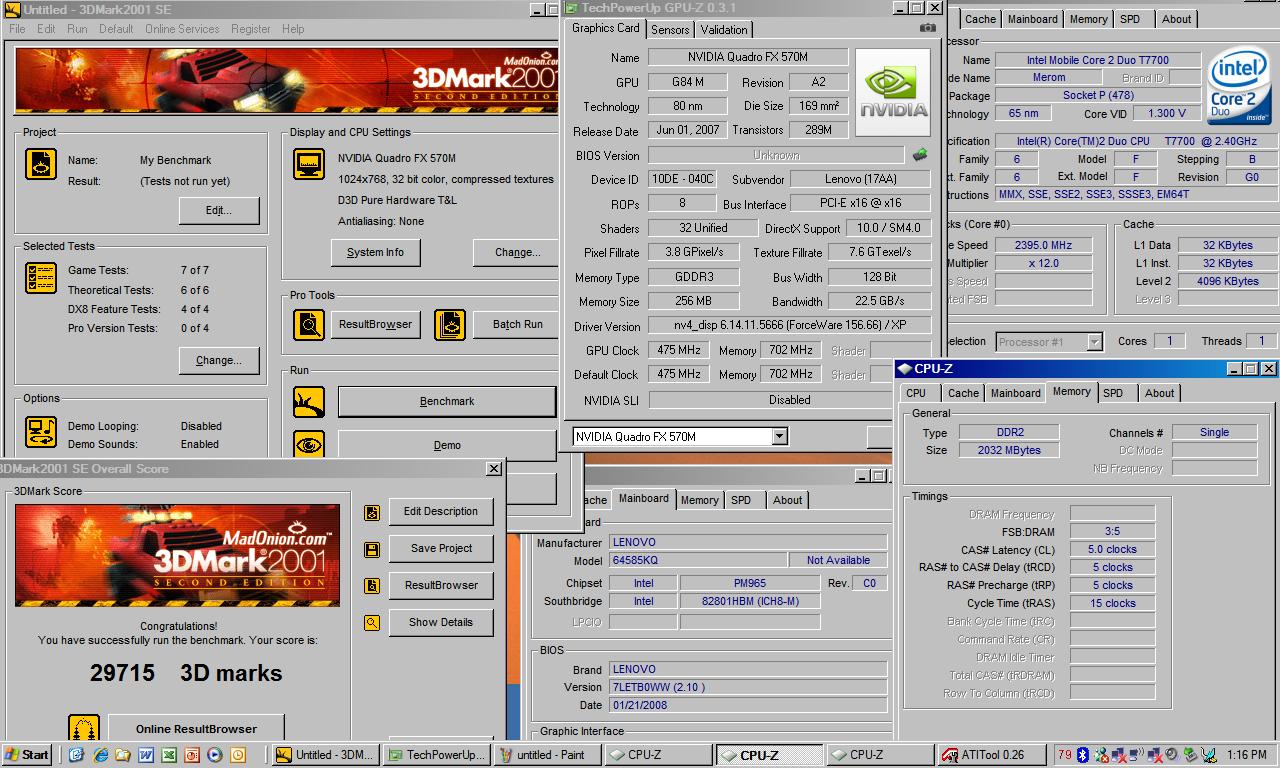This screenshot has width=1280, height=768.
Task: Select the SPD tab in front CPU-Z window
Action: tap(1113, 393)
